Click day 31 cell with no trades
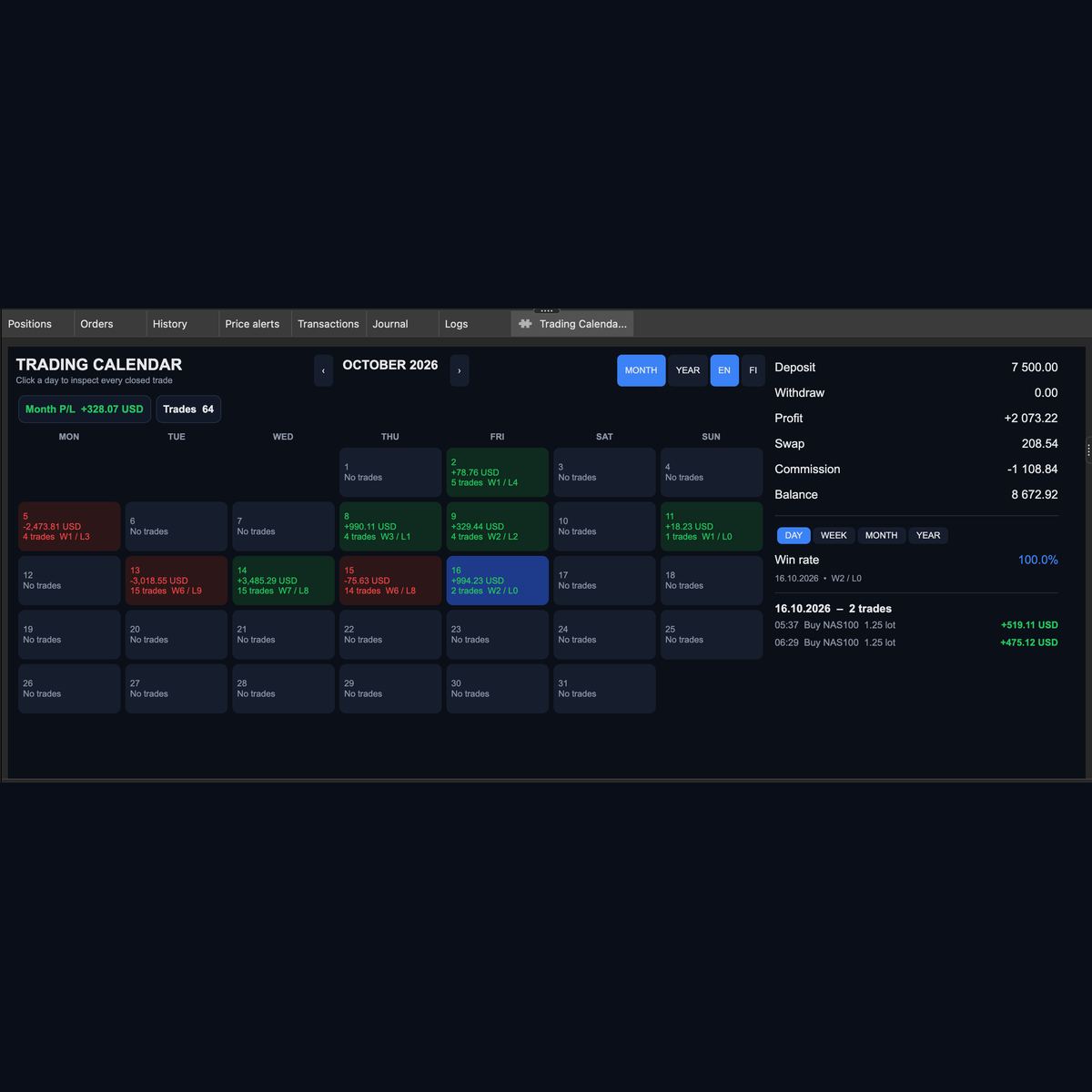The width and height of the screenshot is (1092, 1092). click(604, 689)
